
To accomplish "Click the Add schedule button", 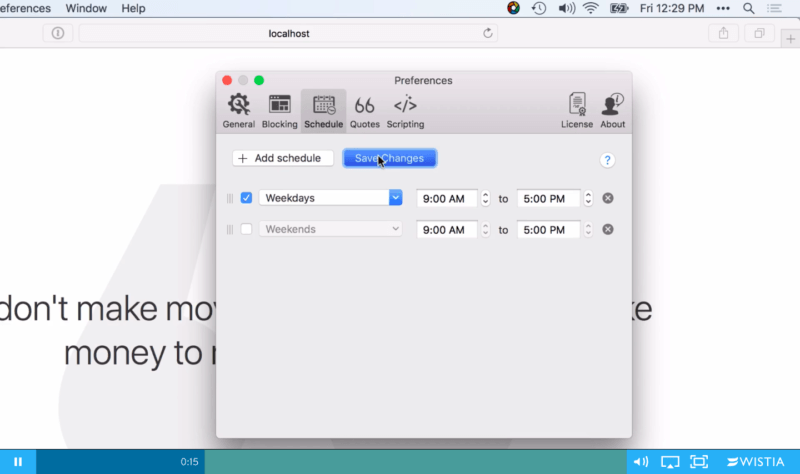I will (283, 158).
